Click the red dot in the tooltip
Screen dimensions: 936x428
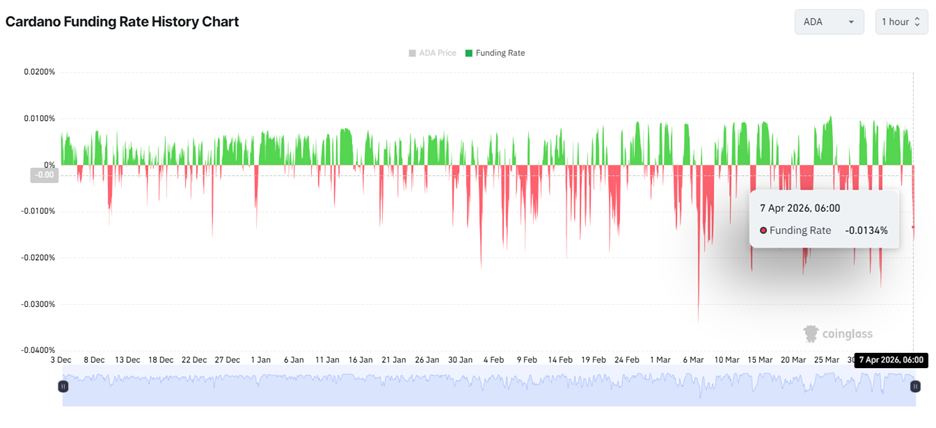point(763,231)
